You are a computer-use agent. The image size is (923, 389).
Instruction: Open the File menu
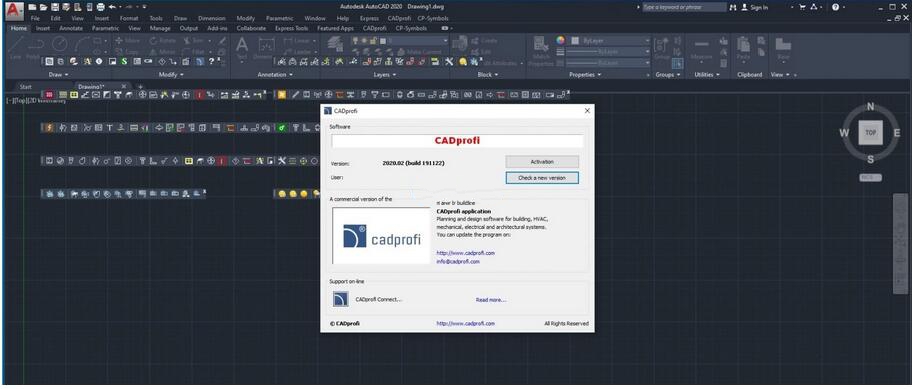(35, 18)
